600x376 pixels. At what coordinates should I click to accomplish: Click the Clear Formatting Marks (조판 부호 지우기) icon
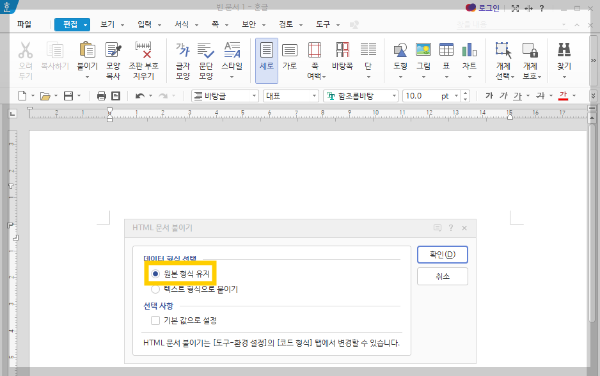coord(143,50)
